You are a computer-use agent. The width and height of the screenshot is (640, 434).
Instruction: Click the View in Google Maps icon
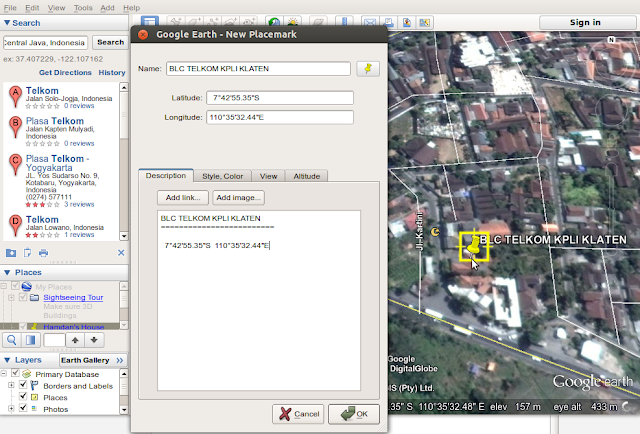[424, 22]
